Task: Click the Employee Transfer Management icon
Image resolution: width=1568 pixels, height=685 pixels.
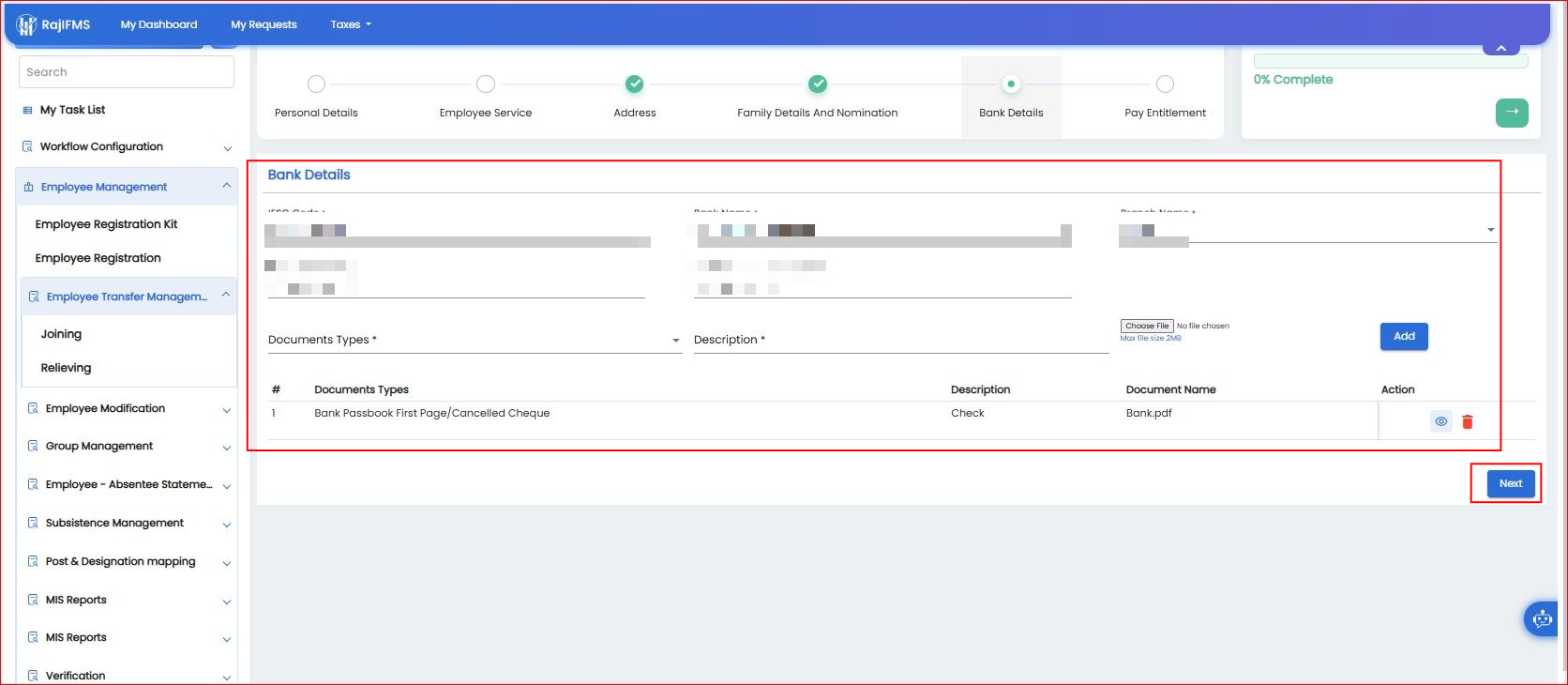Action: [34, 297]
